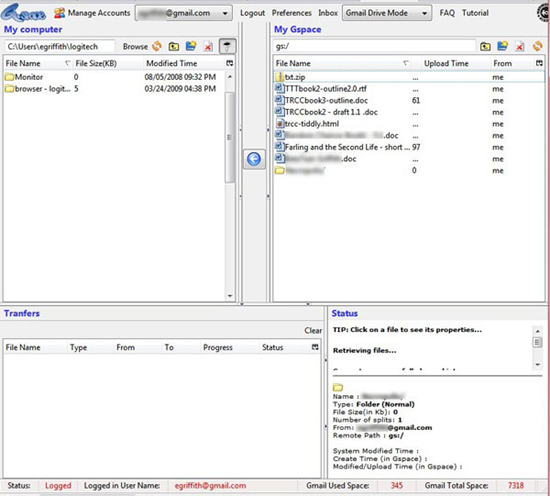Click the My computer list scroll-up arrow
This screenshot has height=496, width=550.
[230, 76]
